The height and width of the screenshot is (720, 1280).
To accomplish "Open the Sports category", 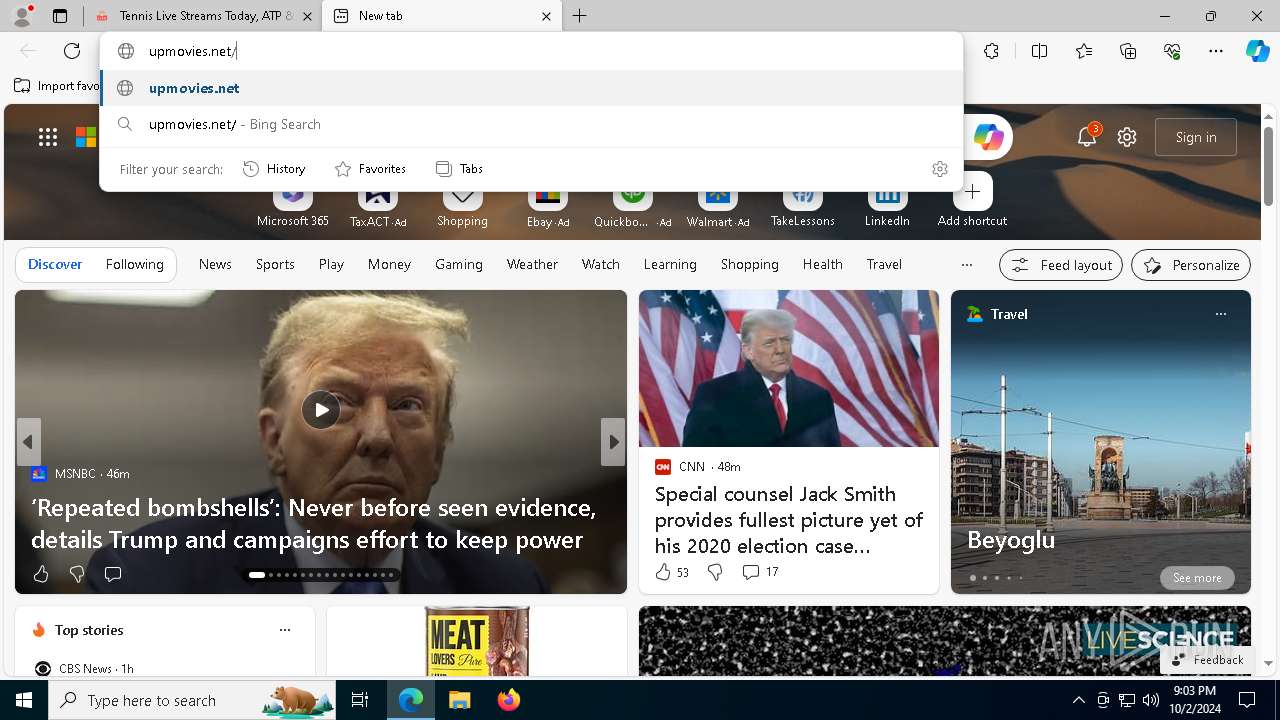I will [275, 264].
